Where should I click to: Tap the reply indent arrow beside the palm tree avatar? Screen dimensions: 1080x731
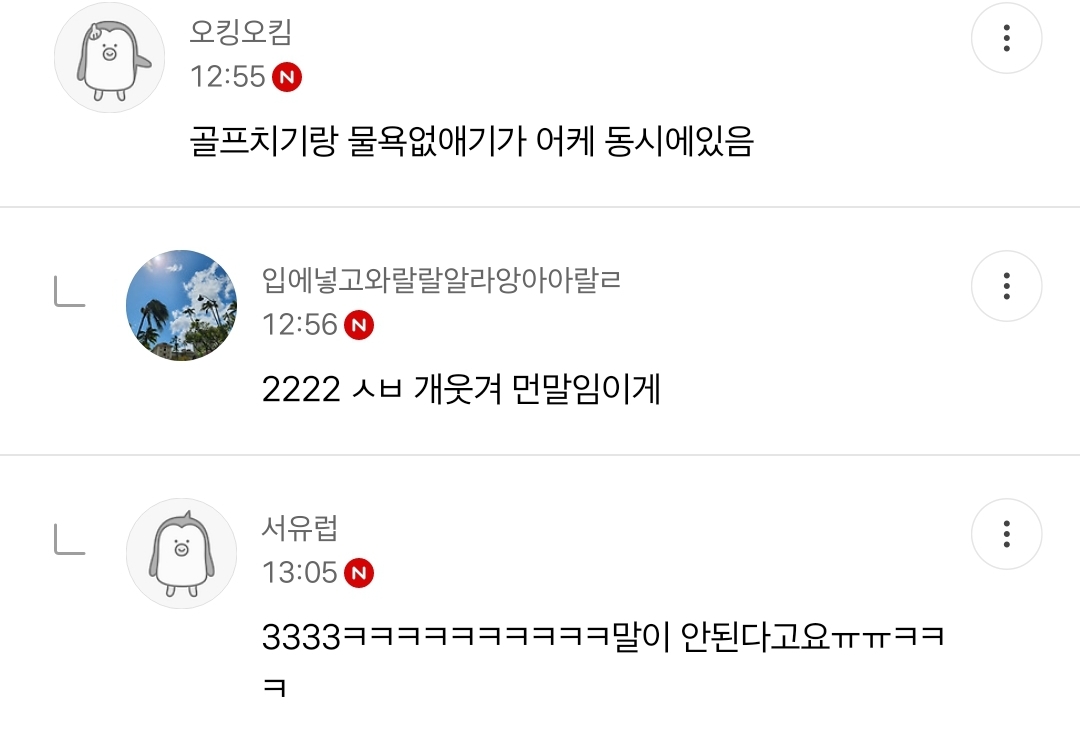(x=70, y=291)
